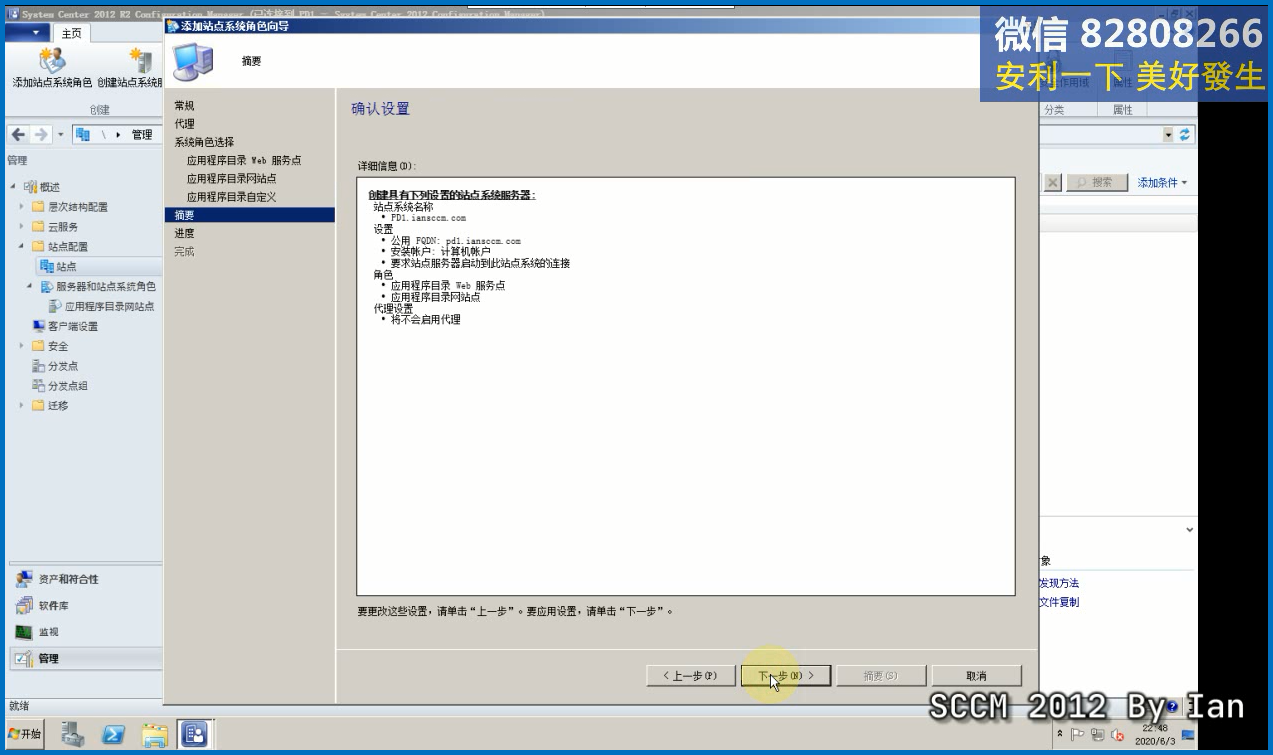The width and height of the screenshot is (1273, 755).
Task: Click the 下一步 (Next) button
Action: [x=786, y=676]
